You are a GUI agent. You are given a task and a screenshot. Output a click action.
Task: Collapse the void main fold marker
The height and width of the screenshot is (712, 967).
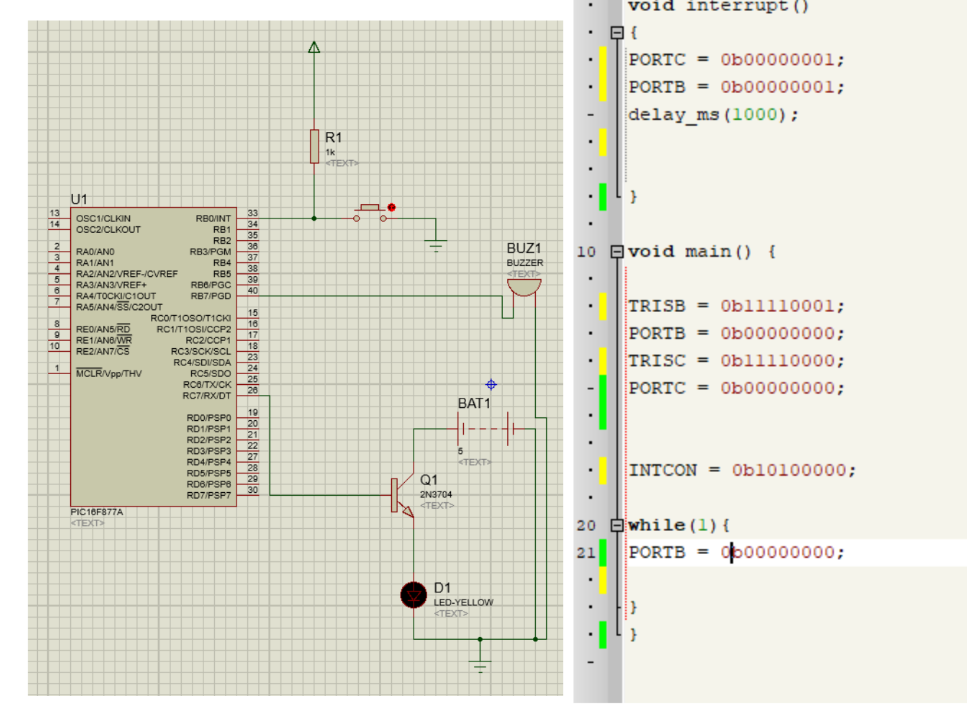pos(617,252)
